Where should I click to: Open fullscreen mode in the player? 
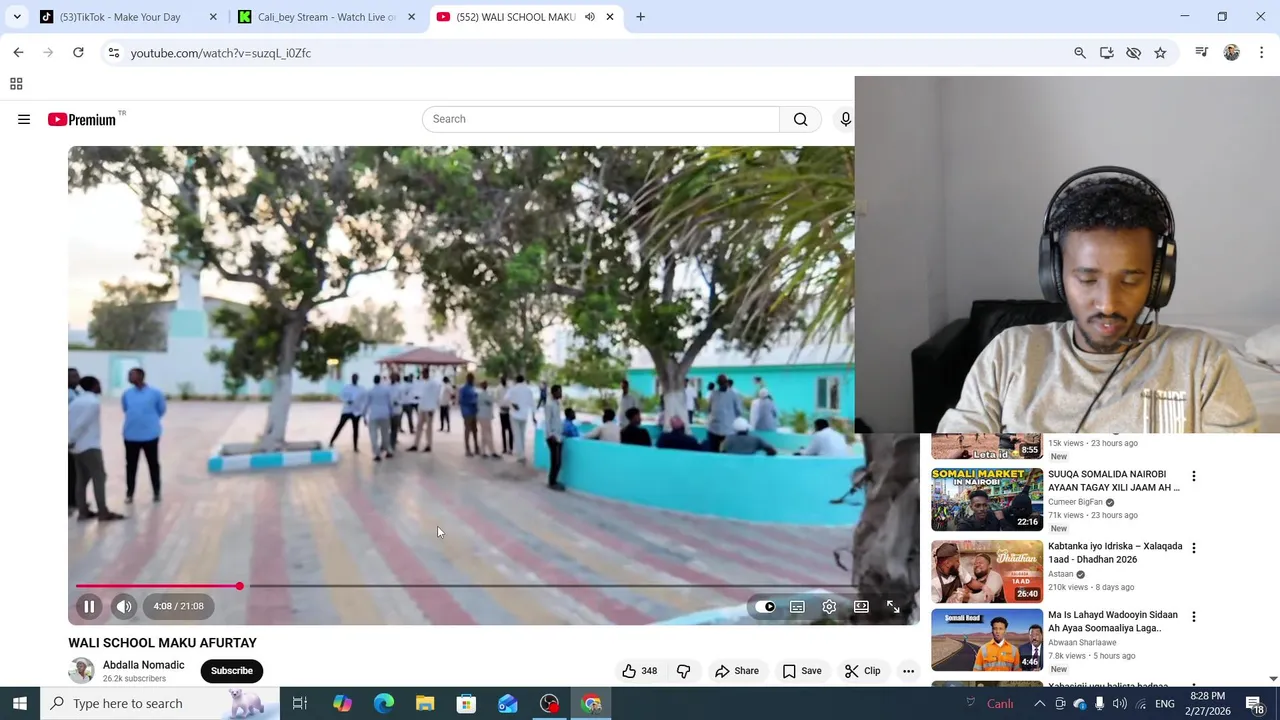(893, 607)
